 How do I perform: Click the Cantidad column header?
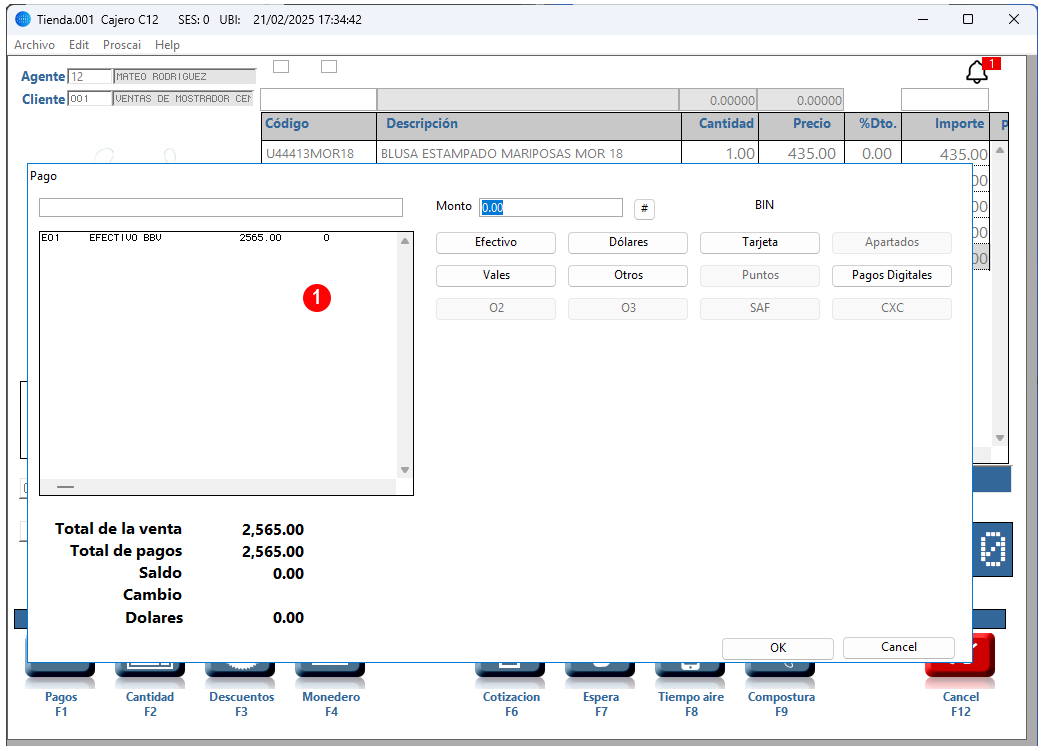[720, 126]
